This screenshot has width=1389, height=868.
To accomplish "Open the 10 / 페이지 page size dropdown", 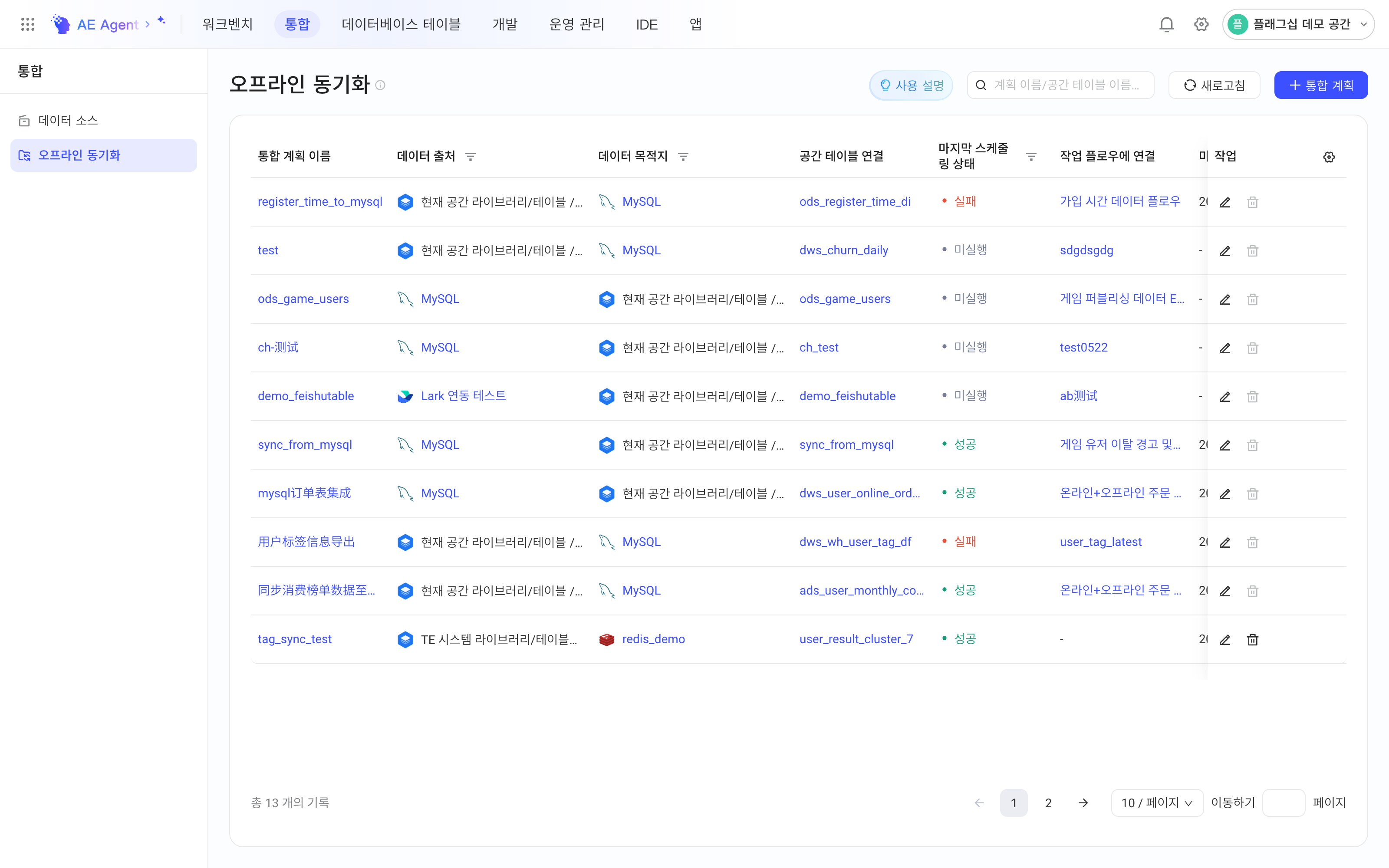I will pyautogui.click(x=1156, y=802).
